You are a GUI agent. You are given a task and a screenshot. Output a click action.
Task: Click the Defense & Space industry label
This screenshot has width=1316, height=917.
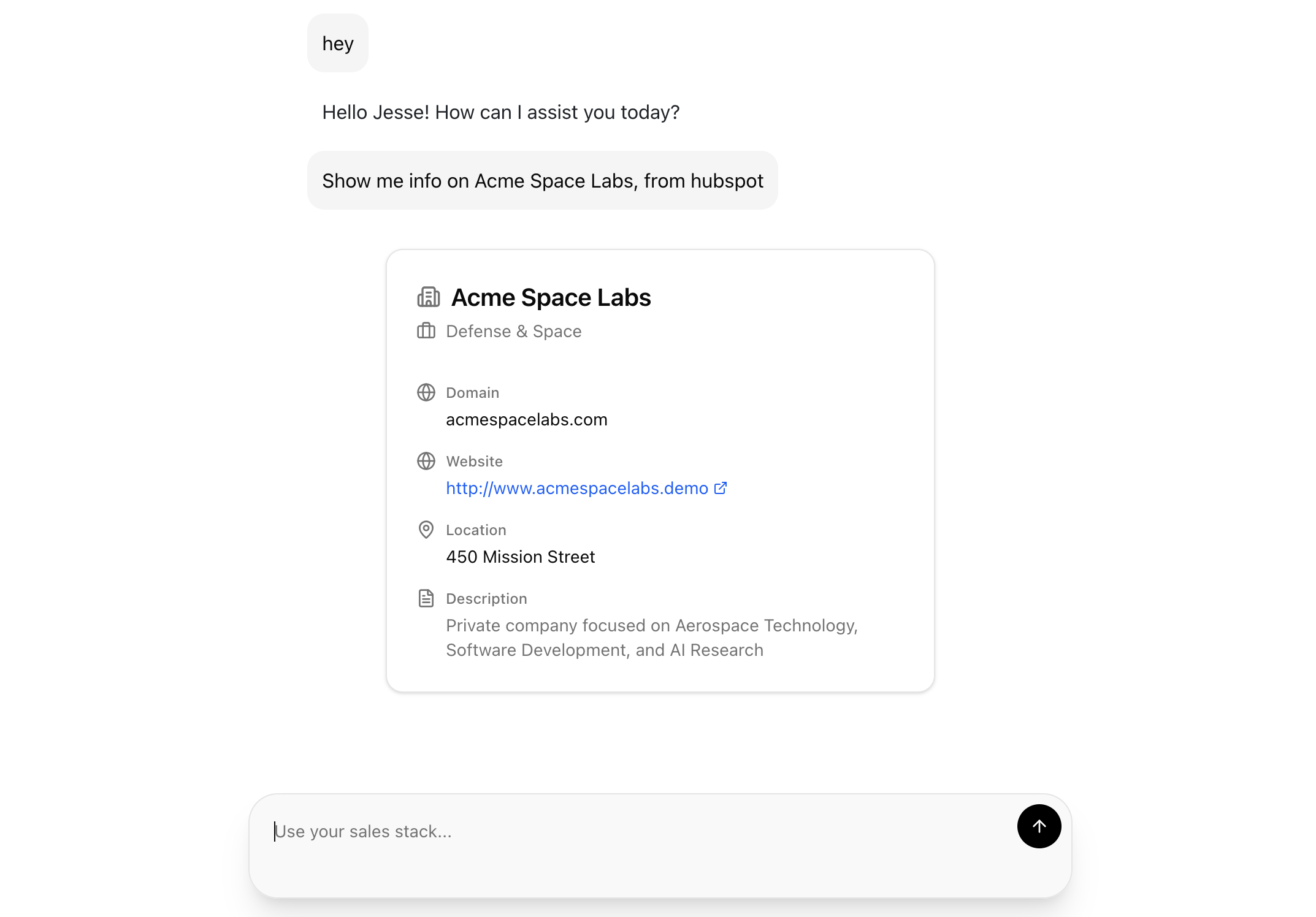513,331
